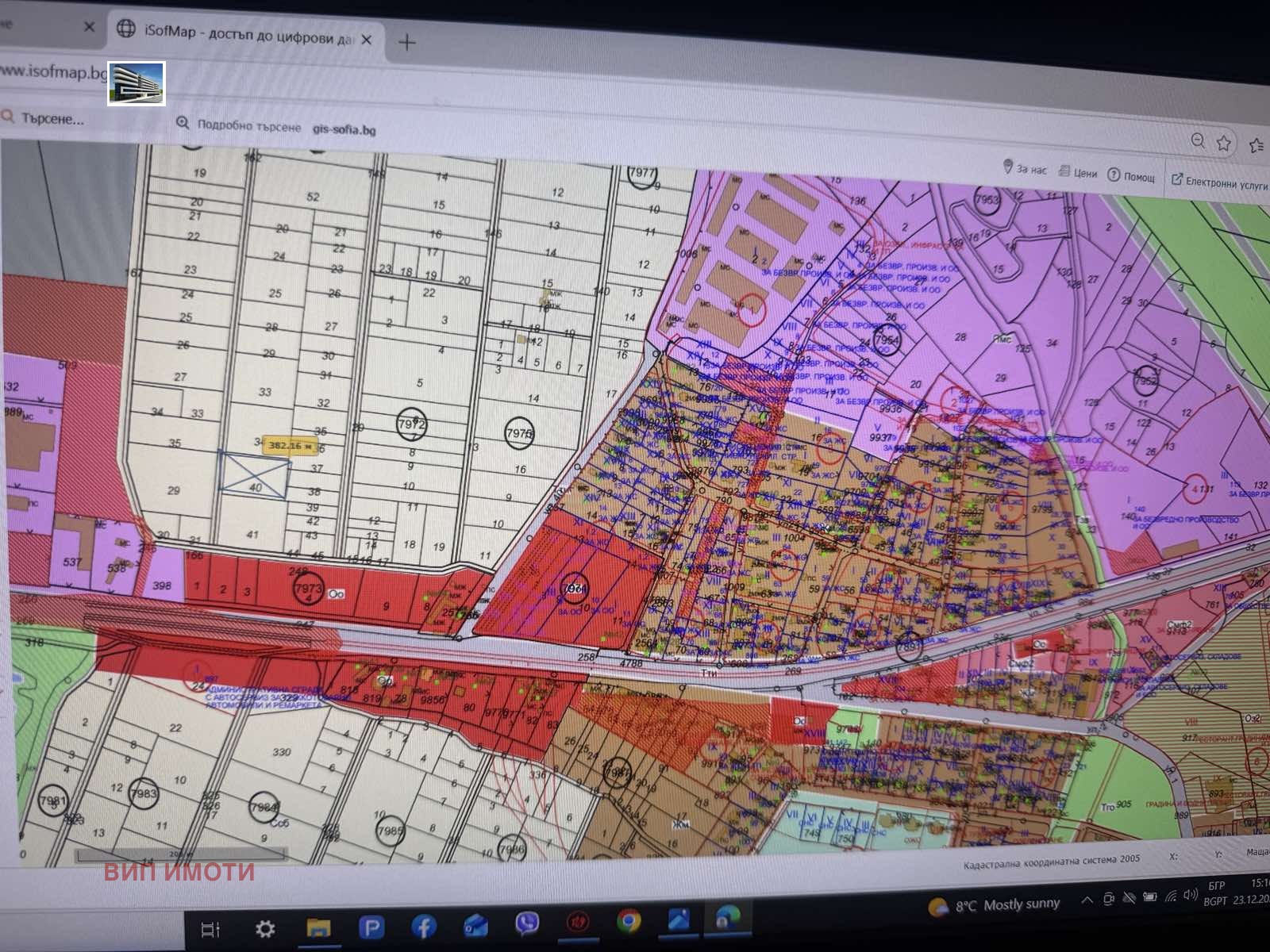The height and width of the screenshot is (952, 1270).
Task: Mute audio via the speaker tray icon
Action: [1190, 896]
